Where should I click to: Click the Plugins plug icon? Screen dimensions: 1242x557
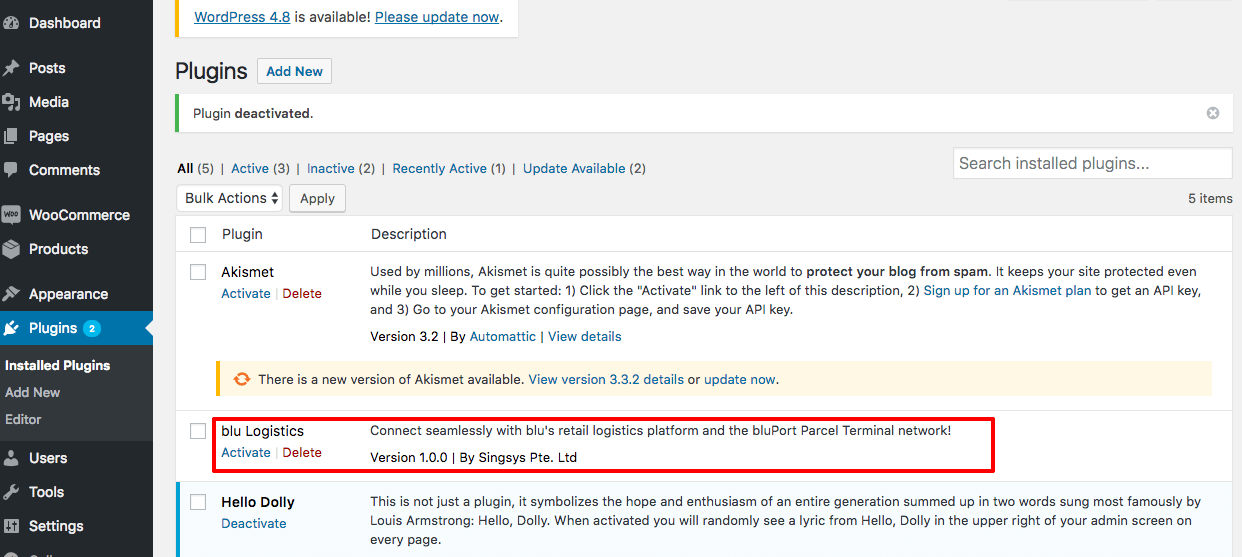click(x=11, y=328)
